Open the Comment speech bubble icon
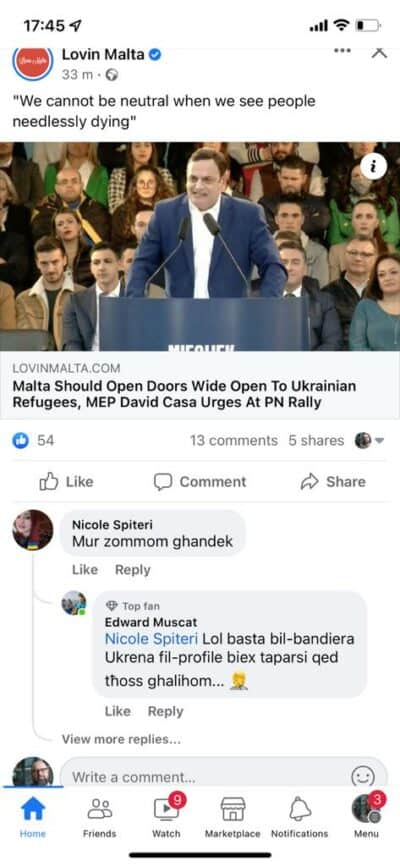Viewport: 400px width, 866px height. pos(162,482)
